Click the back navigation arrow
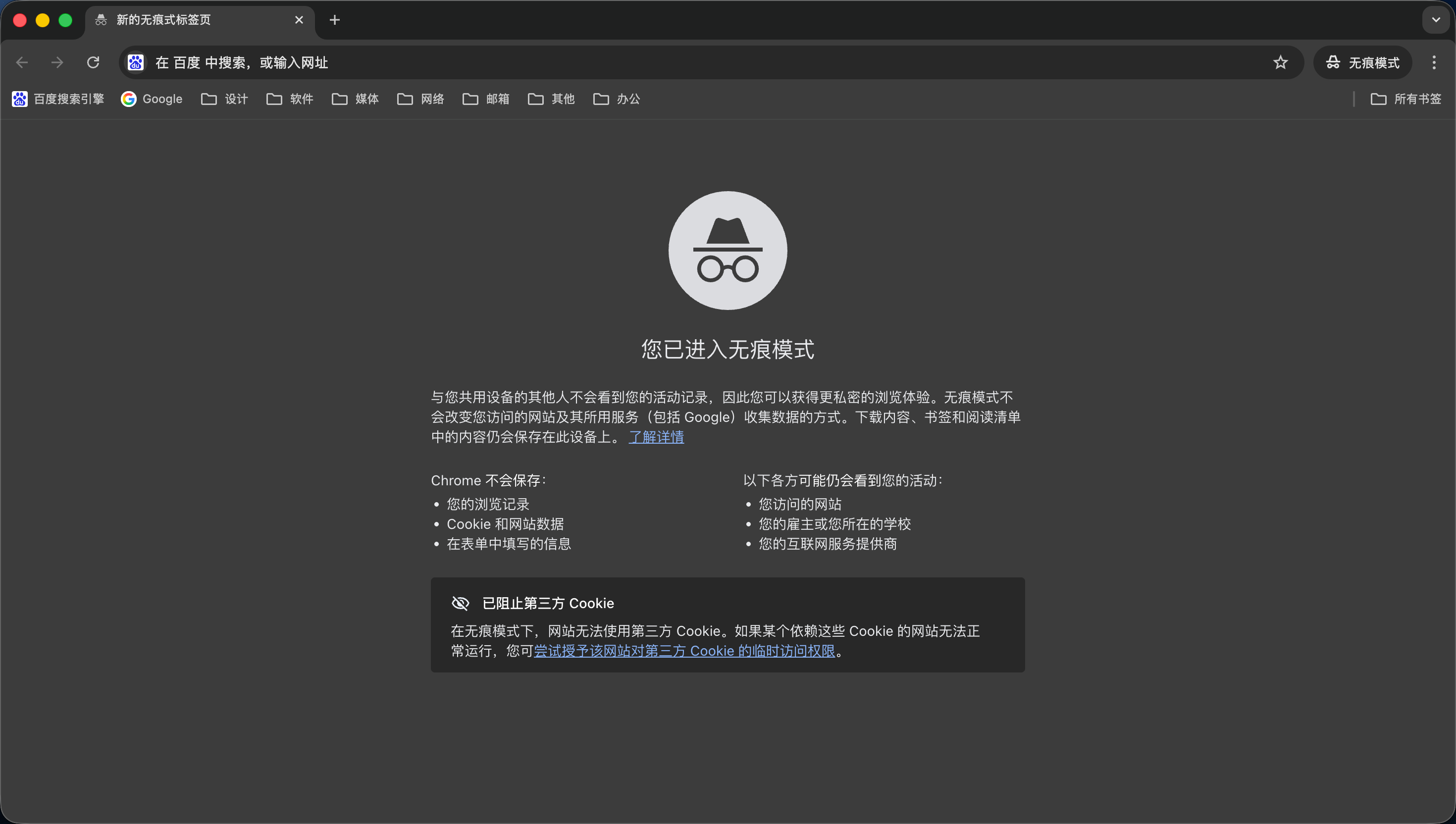1456x824 pixels. 21,62
